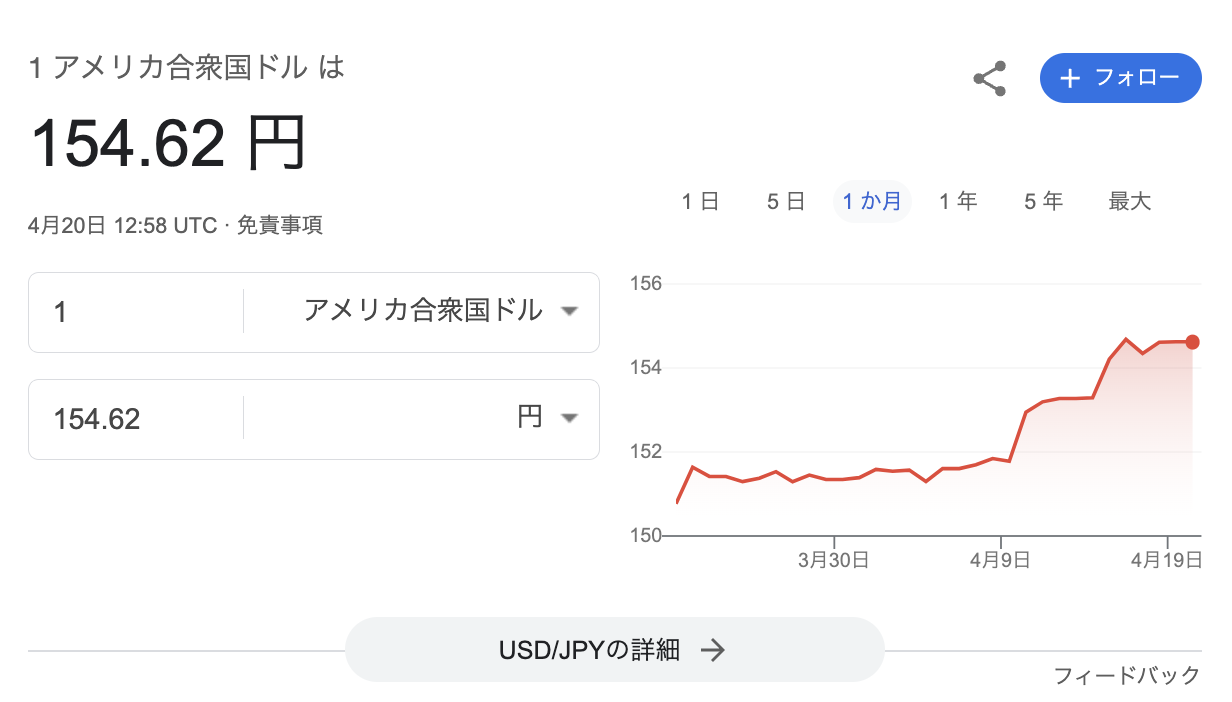Open the アメリカ合衆国ドル currency dropdown arrow
This screenshot has height=702, width=1232.
(569, 312)
